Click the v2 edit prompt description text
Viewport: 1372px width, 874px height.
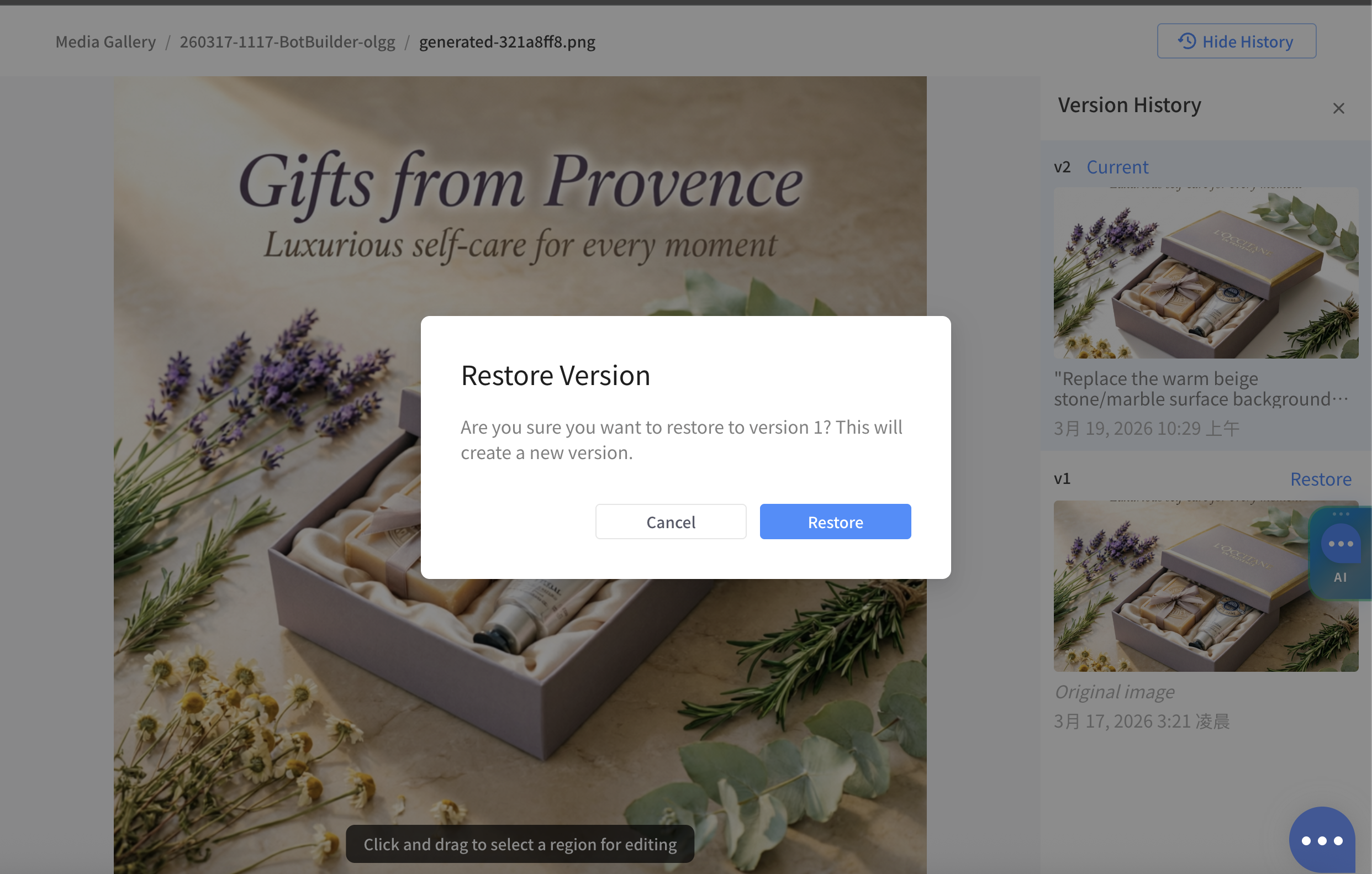tap(1201, 388)
